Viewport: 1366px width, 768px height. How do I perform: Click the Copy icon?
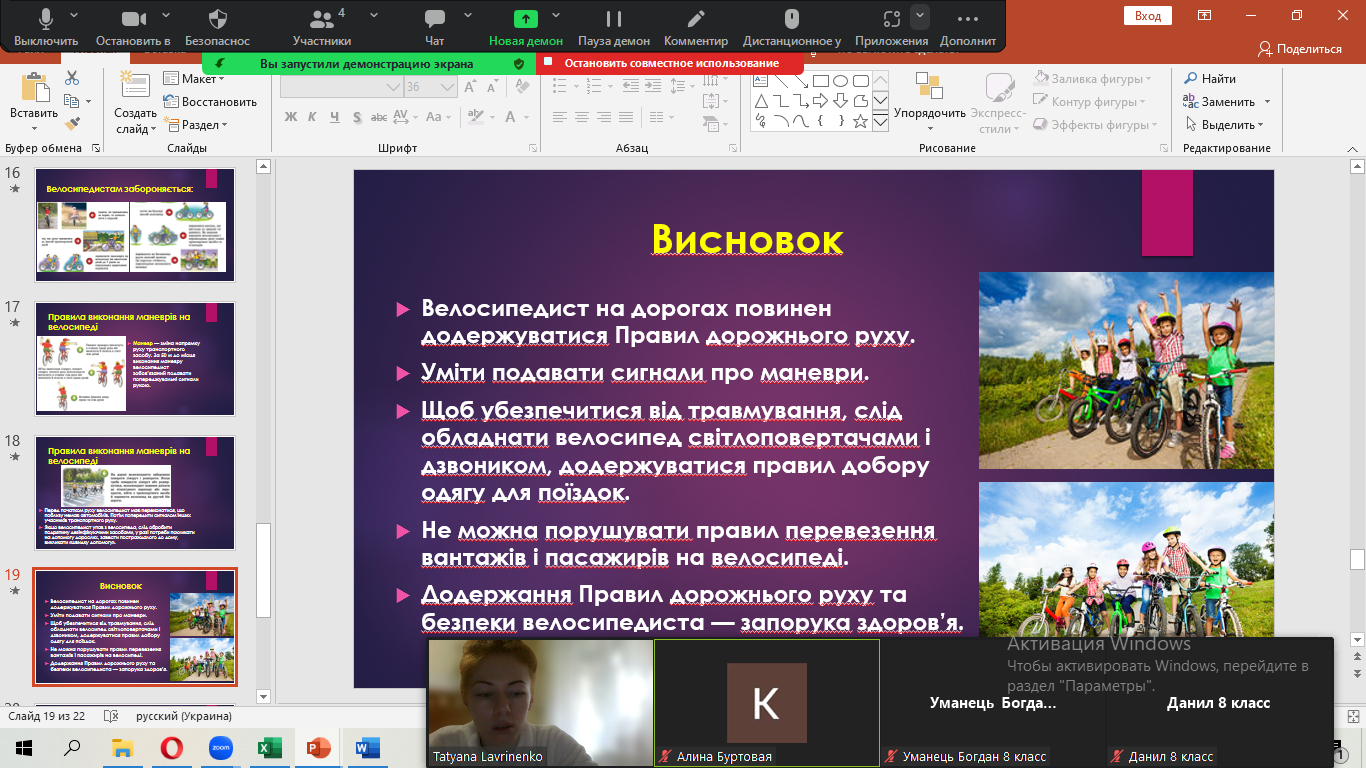pos(71,101)
